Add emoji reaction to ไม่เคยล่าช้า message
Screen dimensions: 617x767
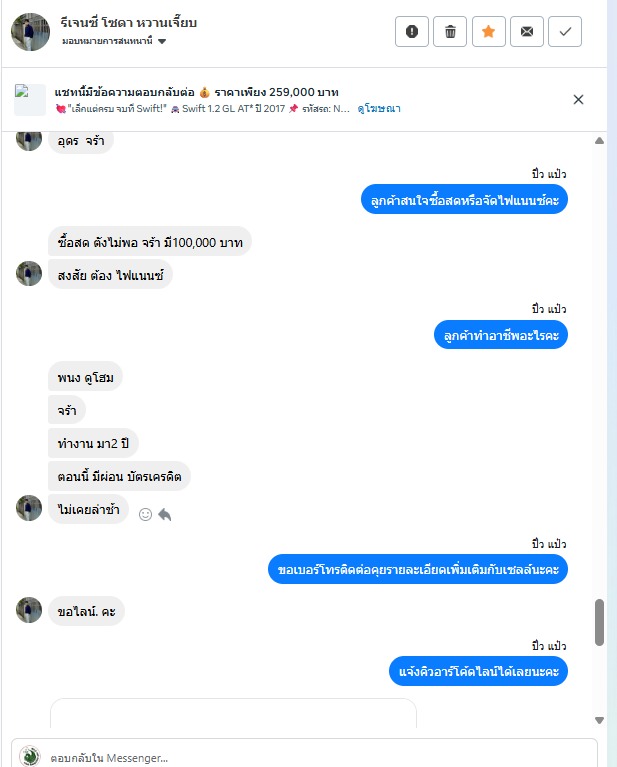(145, 515)
